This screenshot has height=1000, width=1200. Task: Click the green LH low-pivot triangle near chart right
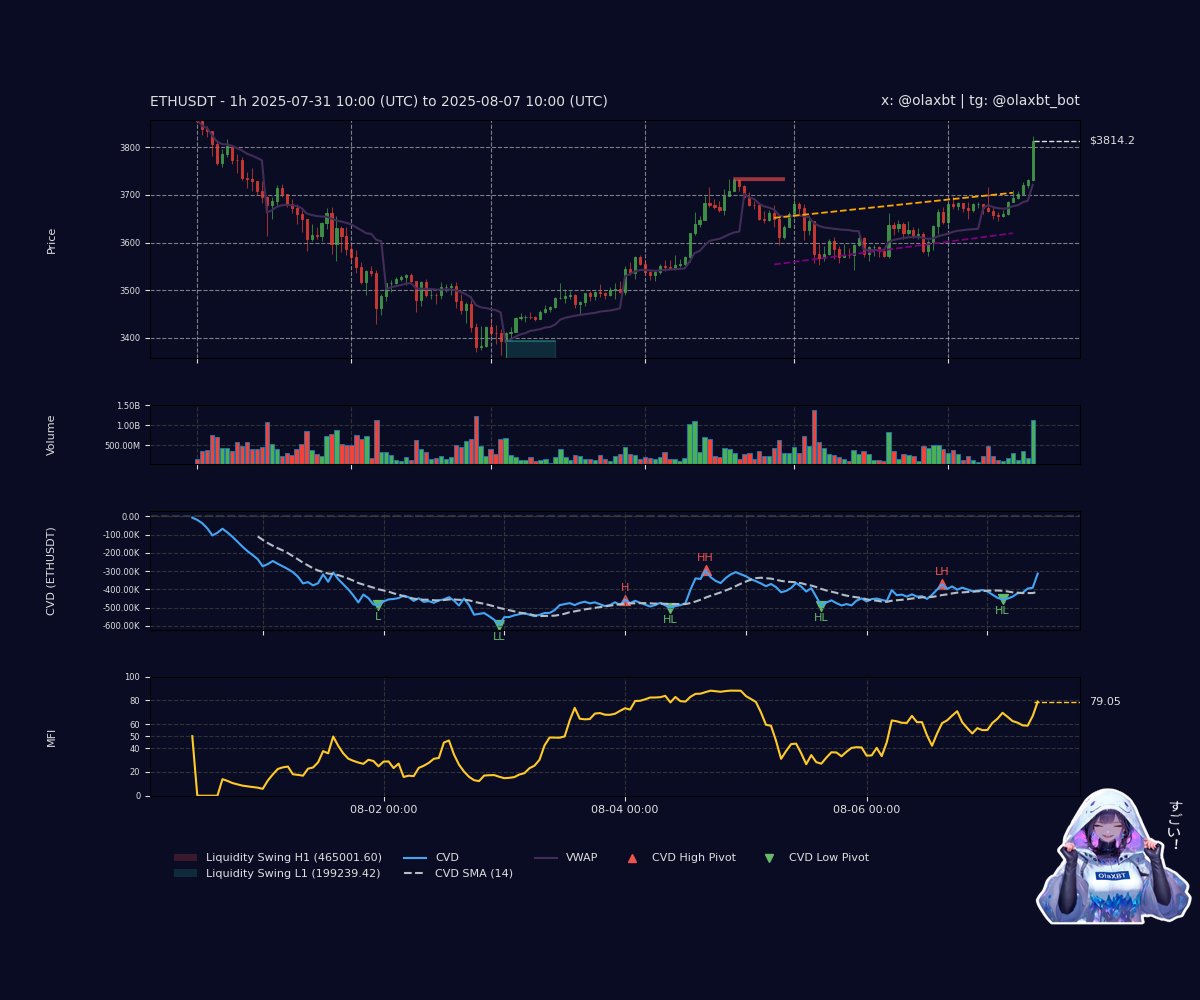coord(1001,598)
